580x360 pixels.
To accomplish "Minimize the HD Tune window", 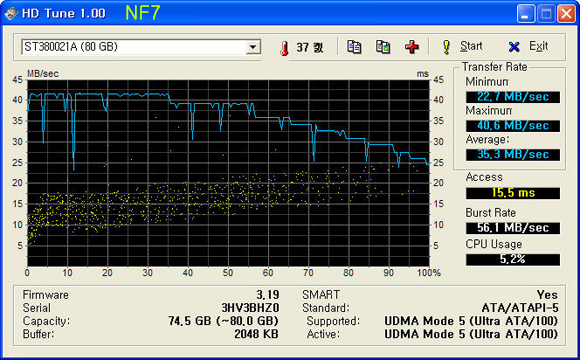I will pyautogui.click(x=526, y=14).
